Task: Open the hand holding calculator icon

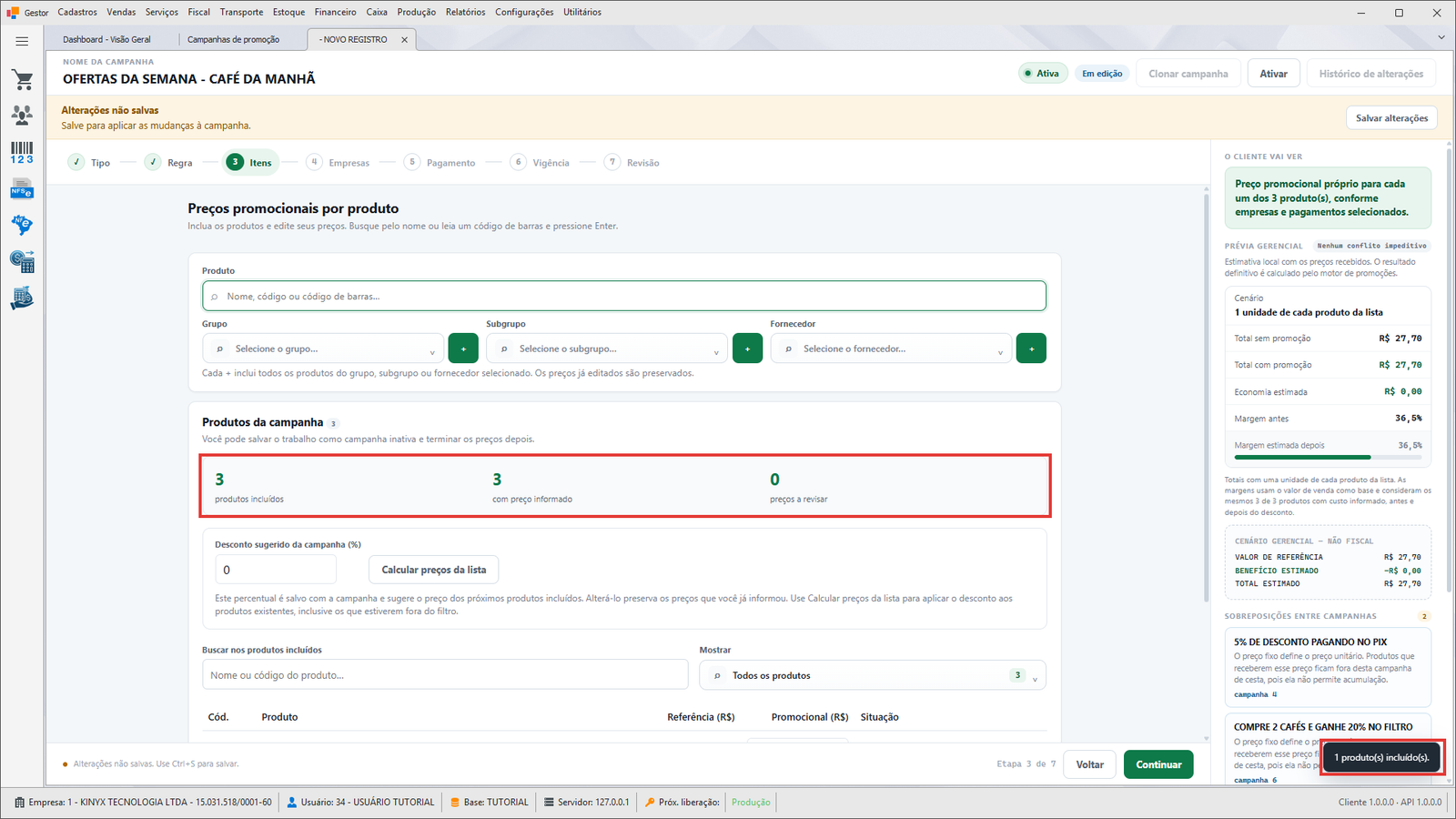Action: pos(22,298)
